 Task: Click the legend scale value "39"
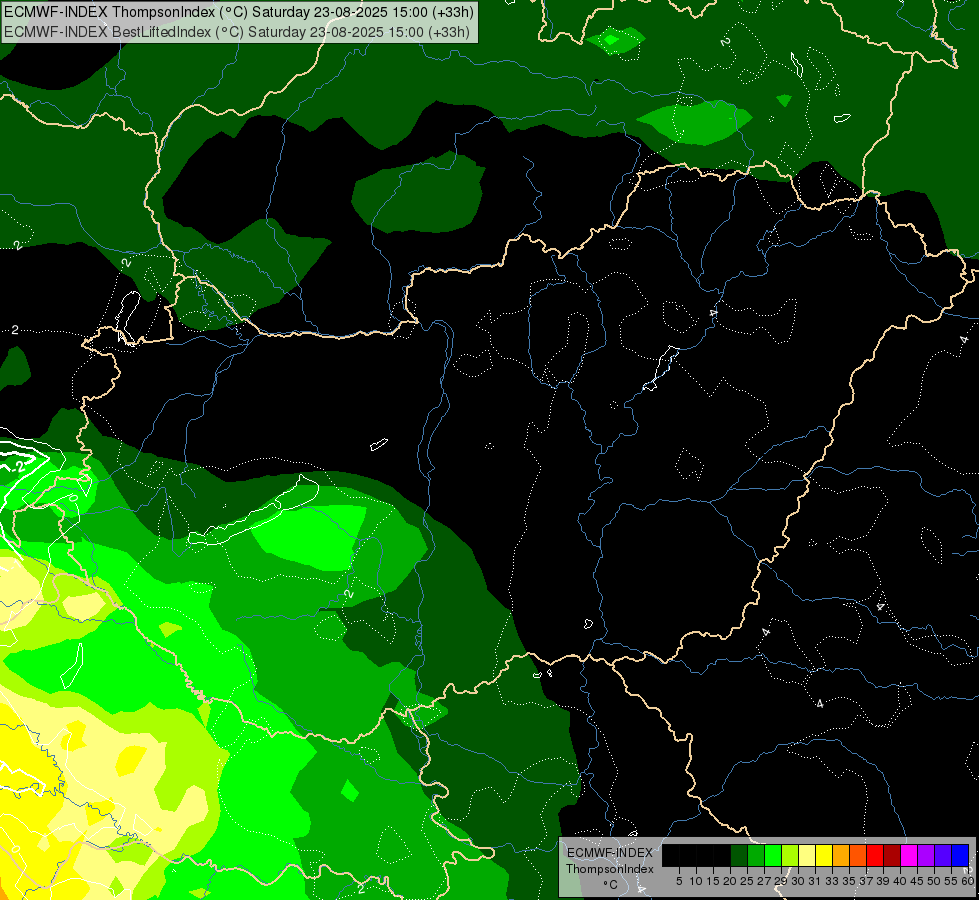pyautogui.click(x=883, y=881)
